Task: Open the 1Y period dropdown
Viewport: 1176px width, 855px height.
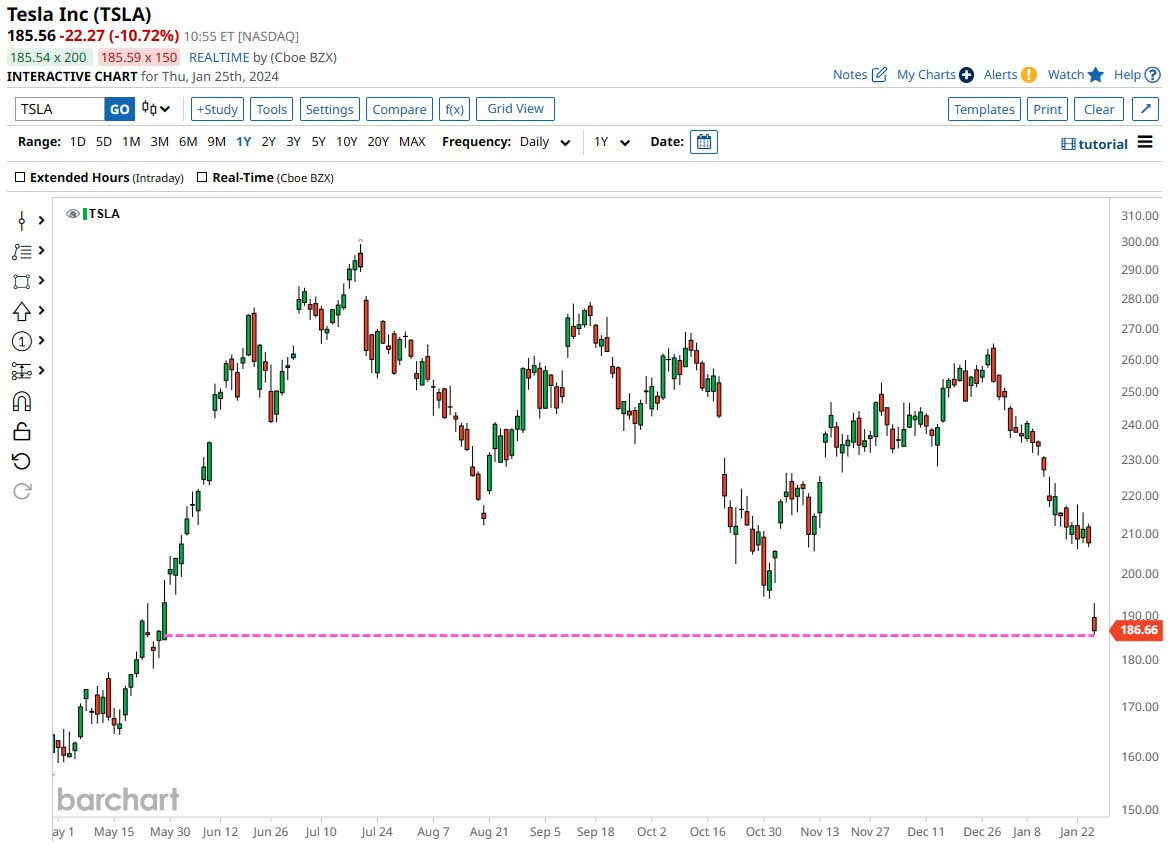Action: (x=612, y=142)
